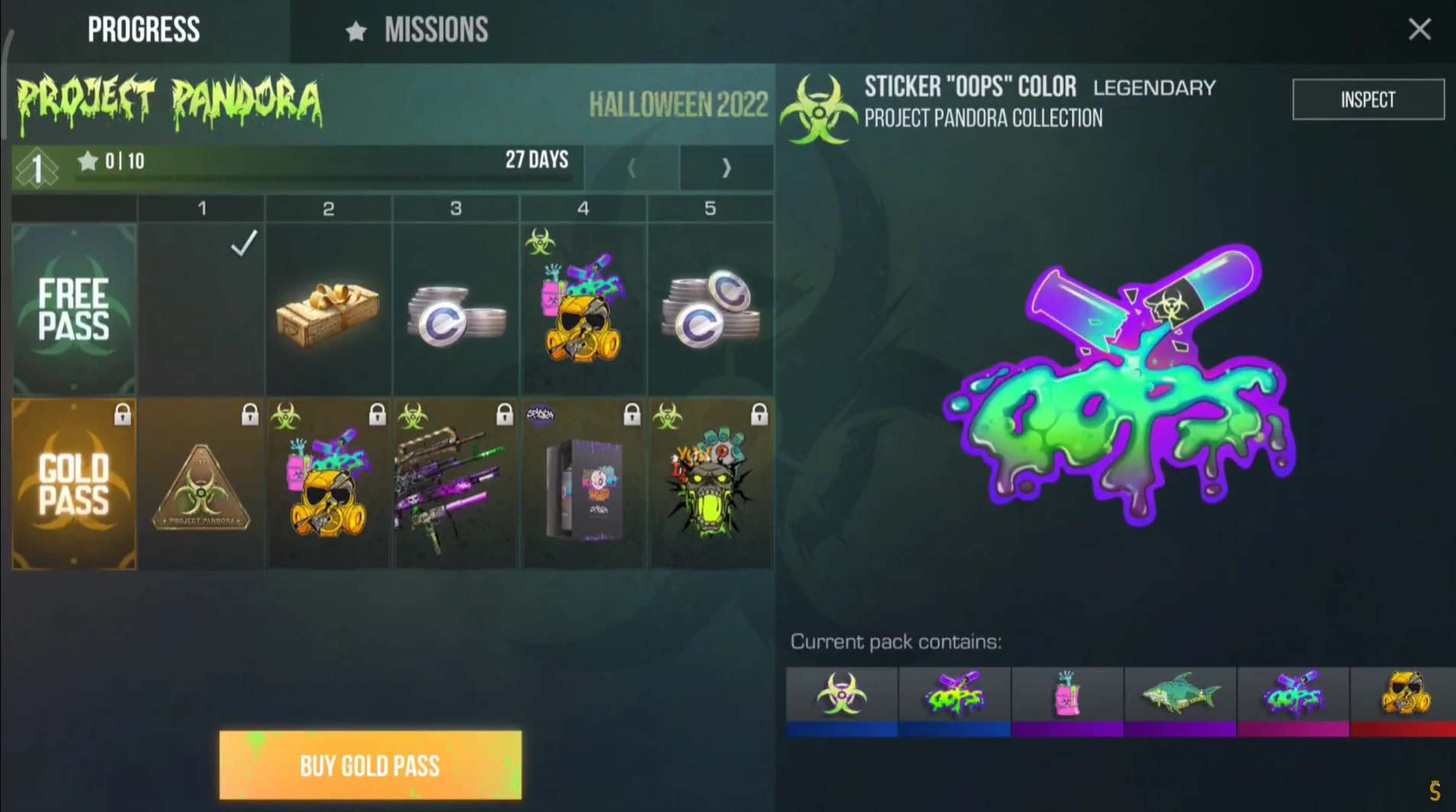Click lock icon on level 5 gold reward

759,414
